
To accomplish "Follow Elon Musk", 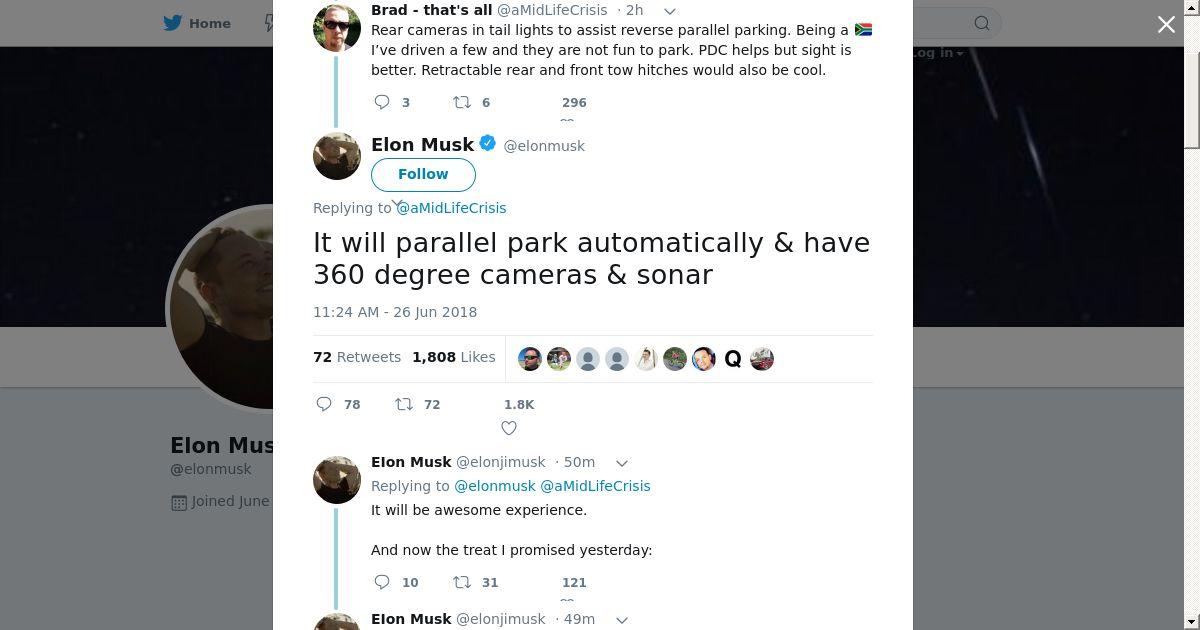I will [x=423, y=174].
